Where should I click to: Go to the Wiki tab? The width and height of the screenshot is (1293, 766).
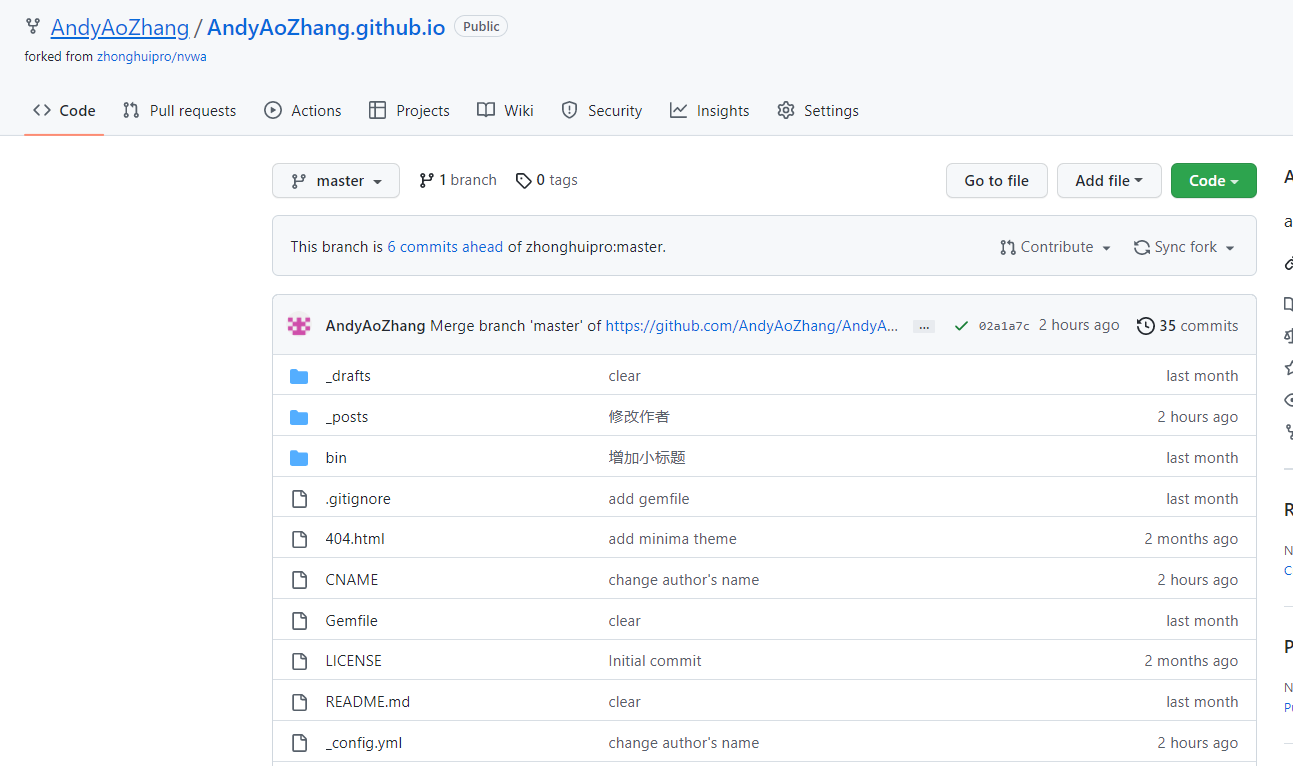pos(505,111)
